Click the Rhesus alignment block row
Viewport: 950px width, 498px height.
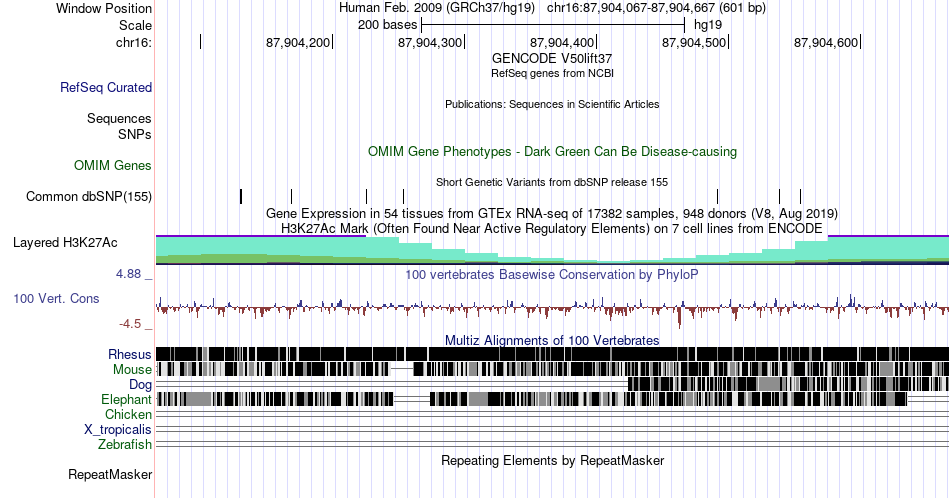coord(552,354)
